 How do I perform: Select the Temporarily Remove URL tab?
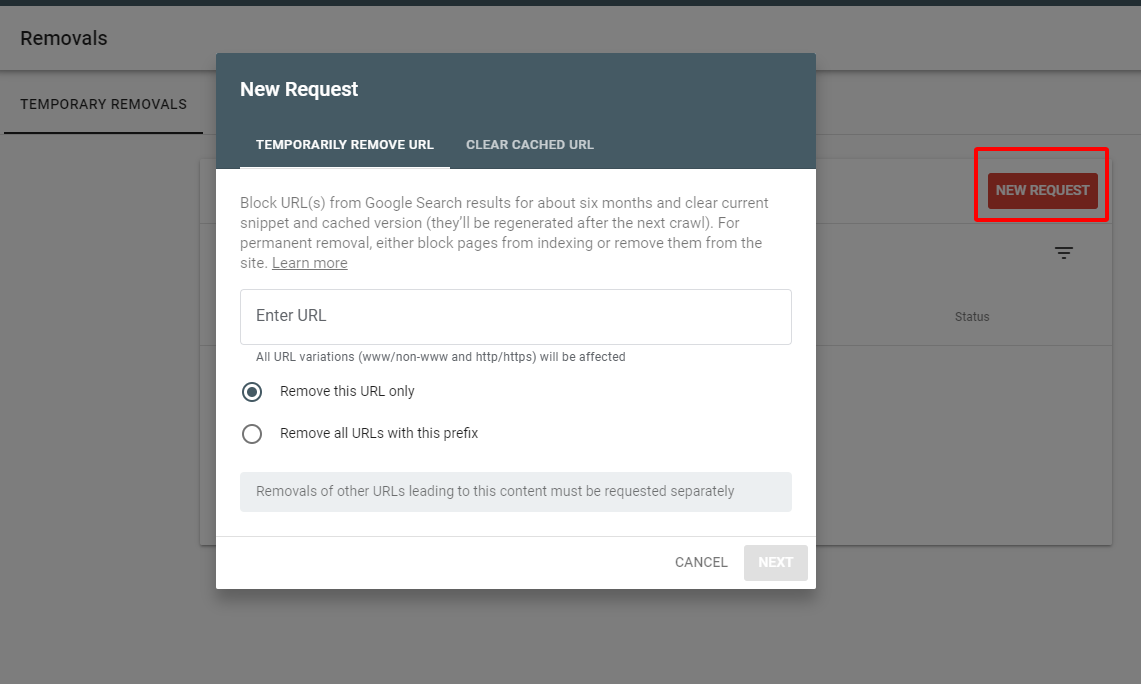pyautogui.click(x=345, y=145)
